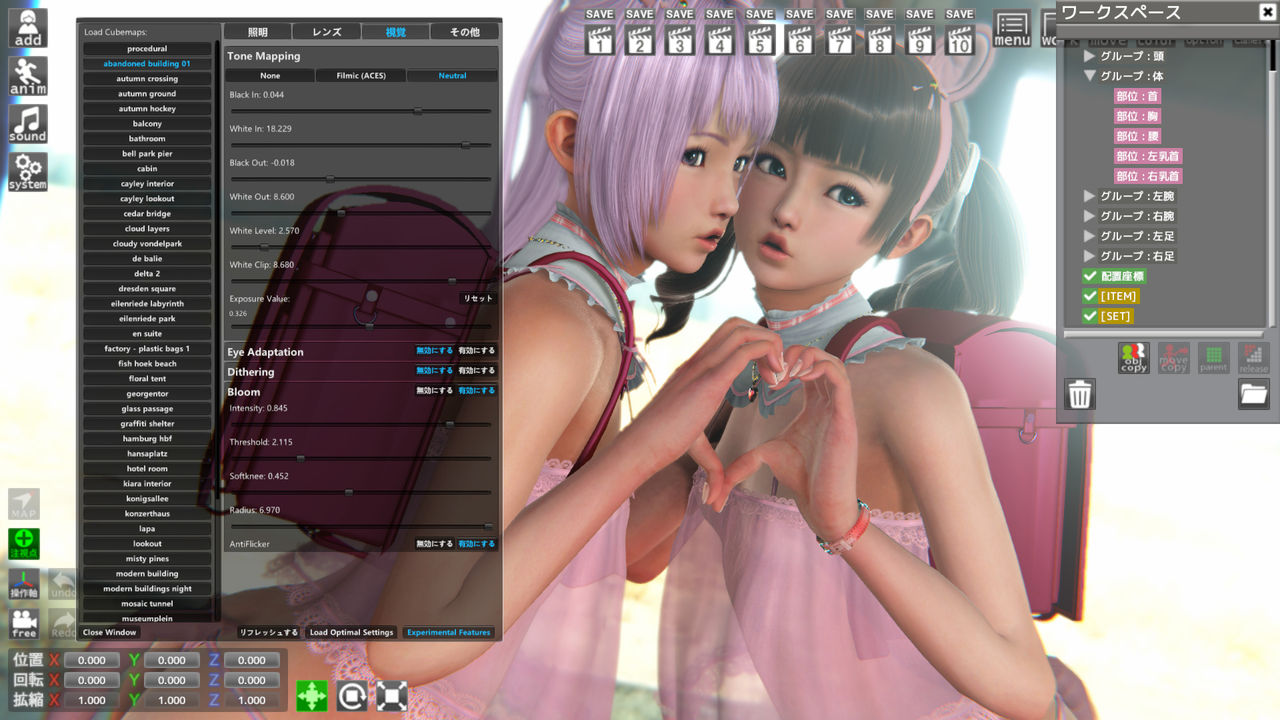Click the trash can delete icon
Screen dimensions: 1280x720
click(x=1080, y=394)
